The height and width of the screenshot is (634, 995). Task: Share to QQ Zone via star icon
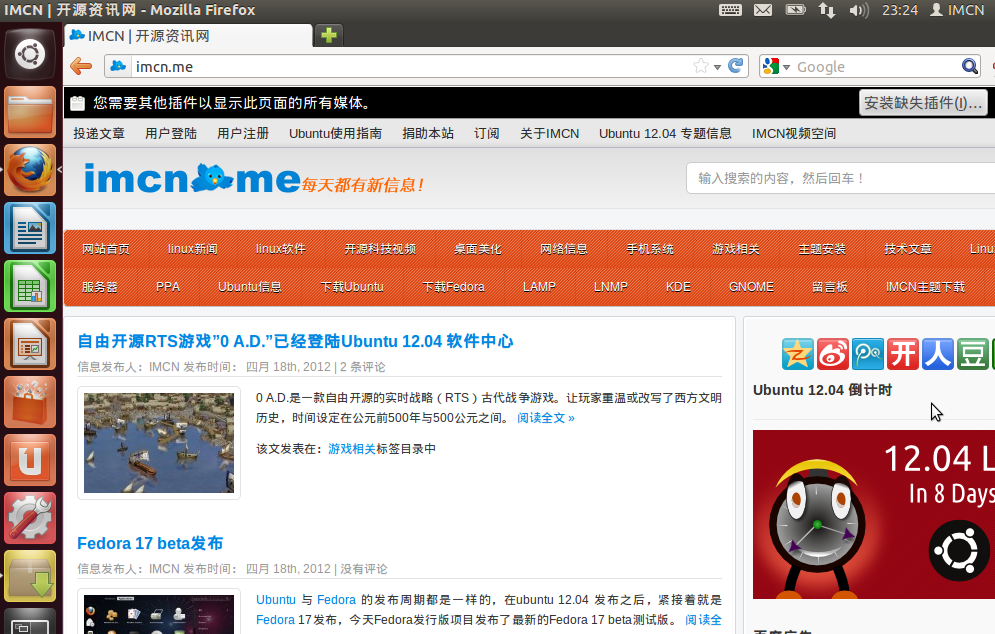797,353
